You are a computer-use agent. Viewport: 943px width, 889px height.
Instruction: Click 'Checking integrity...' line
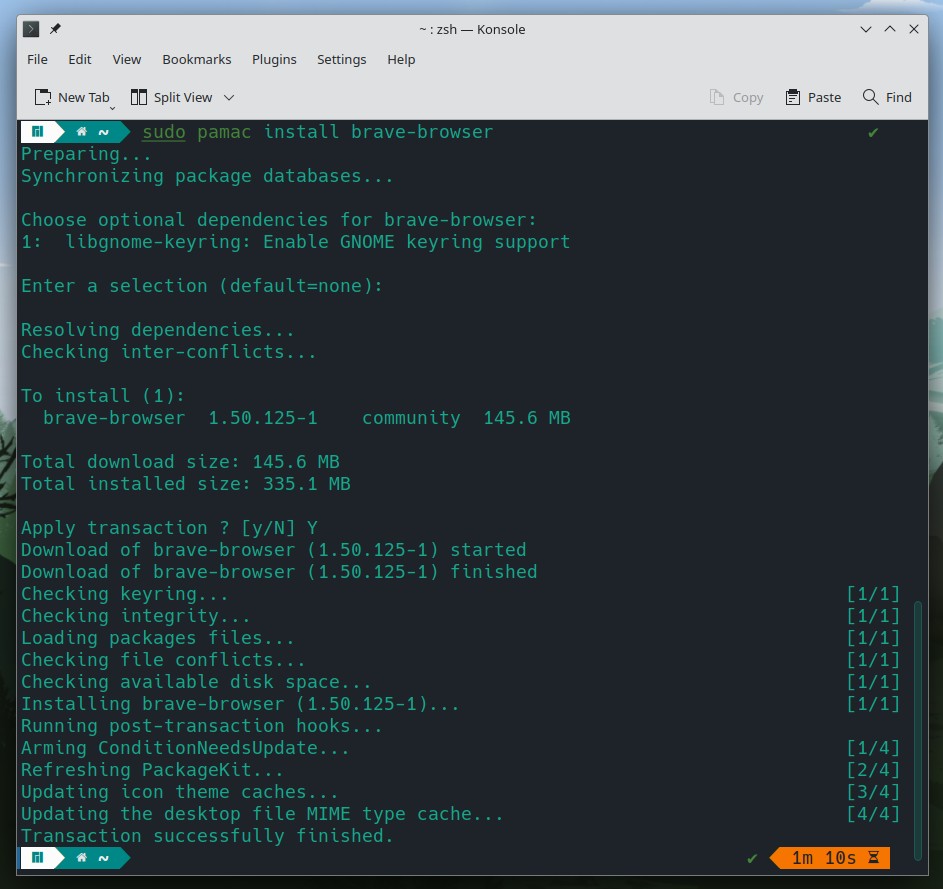pos(135,616)
